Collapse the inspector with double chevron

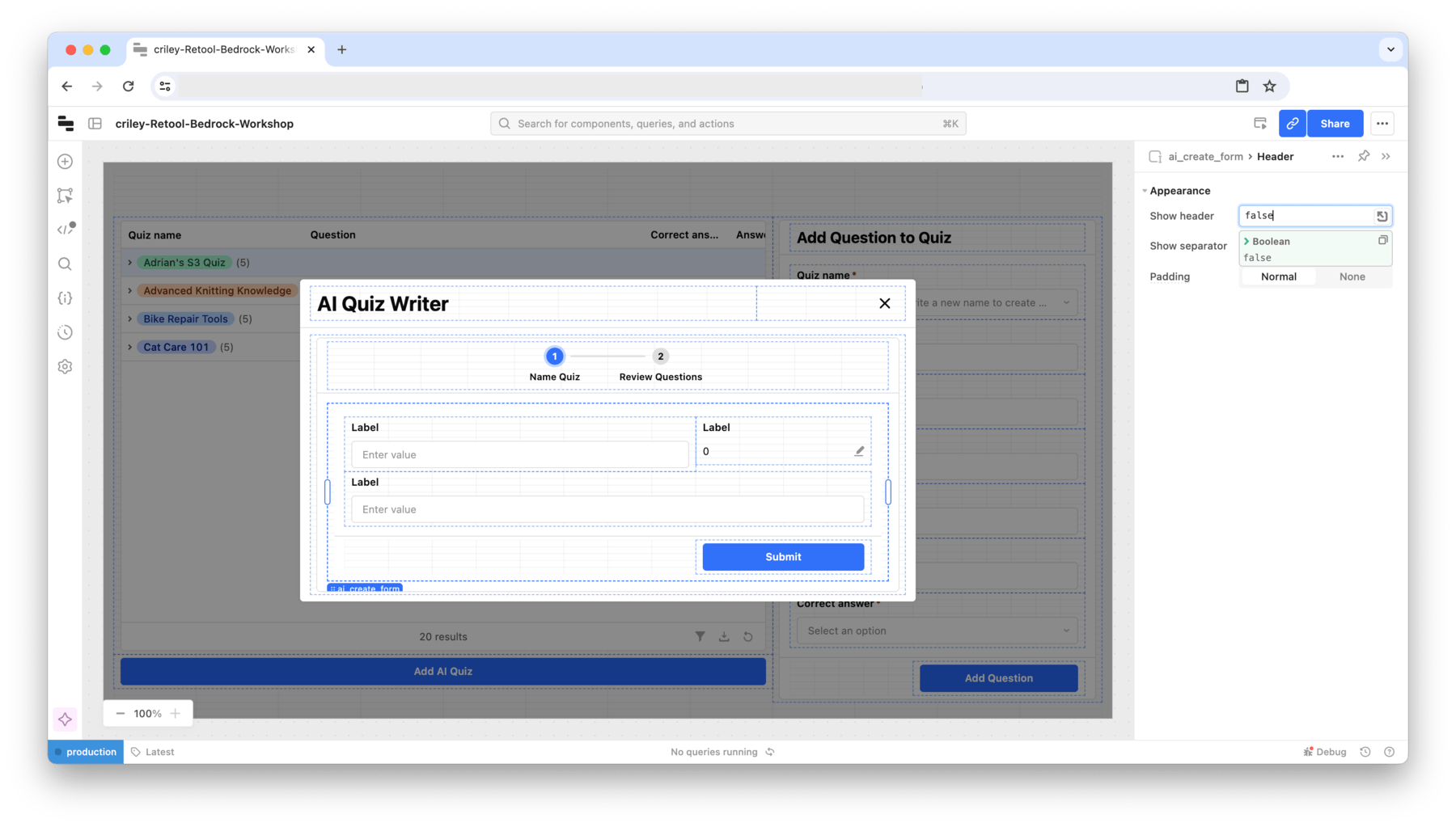click(x=1386, y=157)
